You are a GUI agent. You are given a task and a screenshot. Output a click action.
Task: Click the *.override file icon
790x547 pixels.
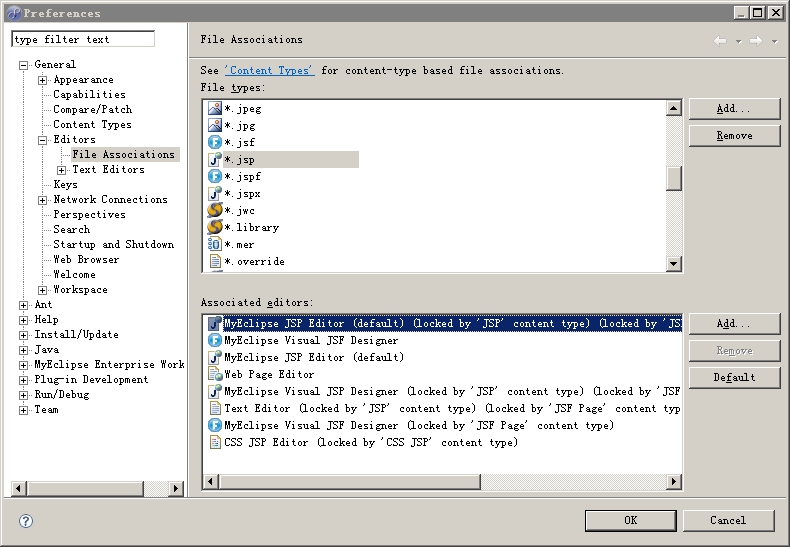(215, 261)
